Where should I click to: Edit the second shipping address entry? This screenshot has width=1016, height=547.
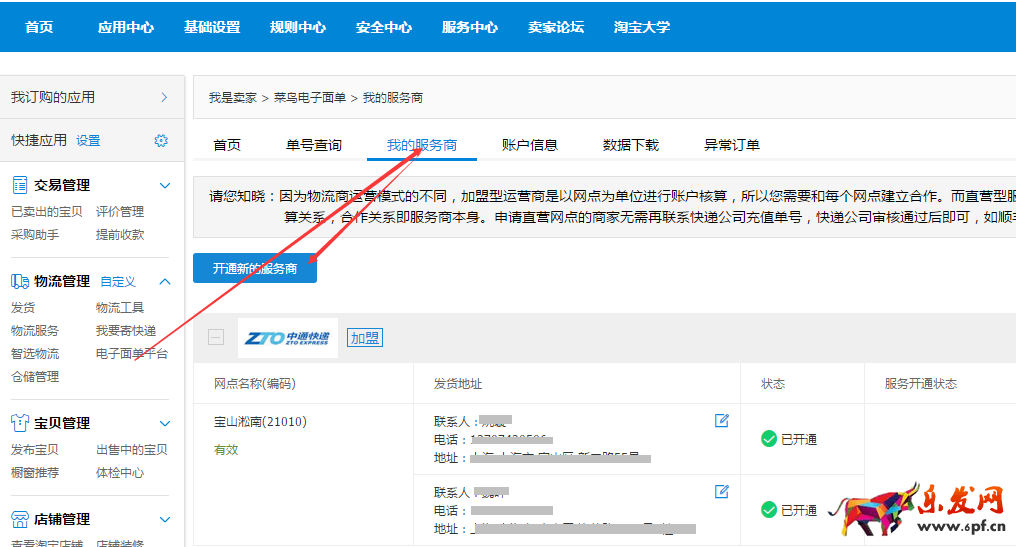click(x=721, y=491)
